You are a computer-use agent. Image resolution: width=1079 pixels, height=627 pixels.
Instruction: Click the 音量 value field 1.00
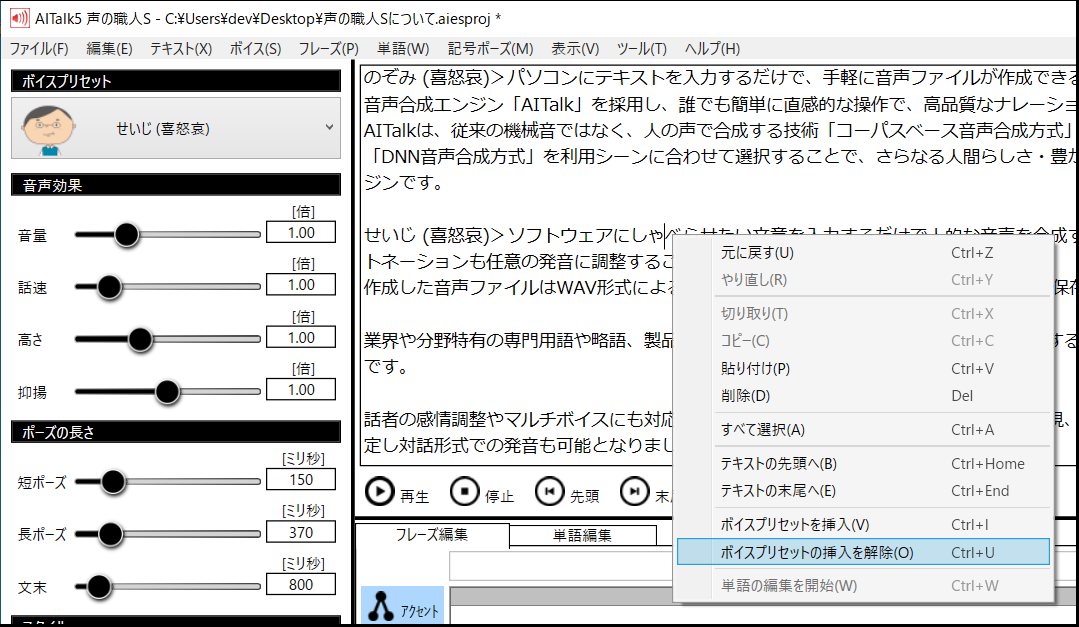click(301, 233)
